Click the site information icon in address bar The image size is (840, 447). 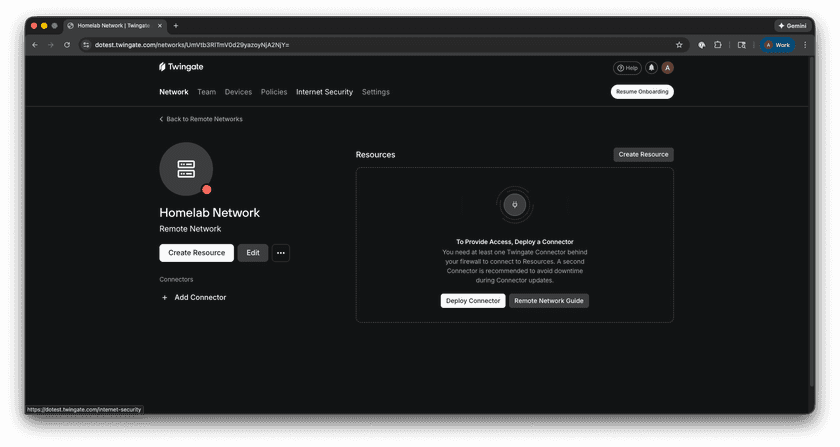[x=86, y=45]
